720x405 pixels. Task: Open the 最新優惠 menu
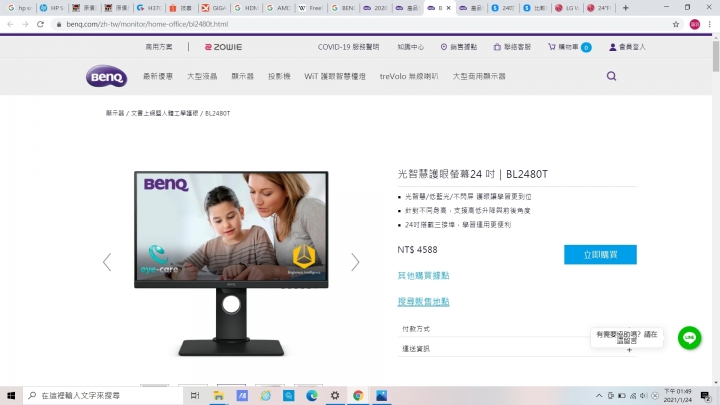pos(158,76)
